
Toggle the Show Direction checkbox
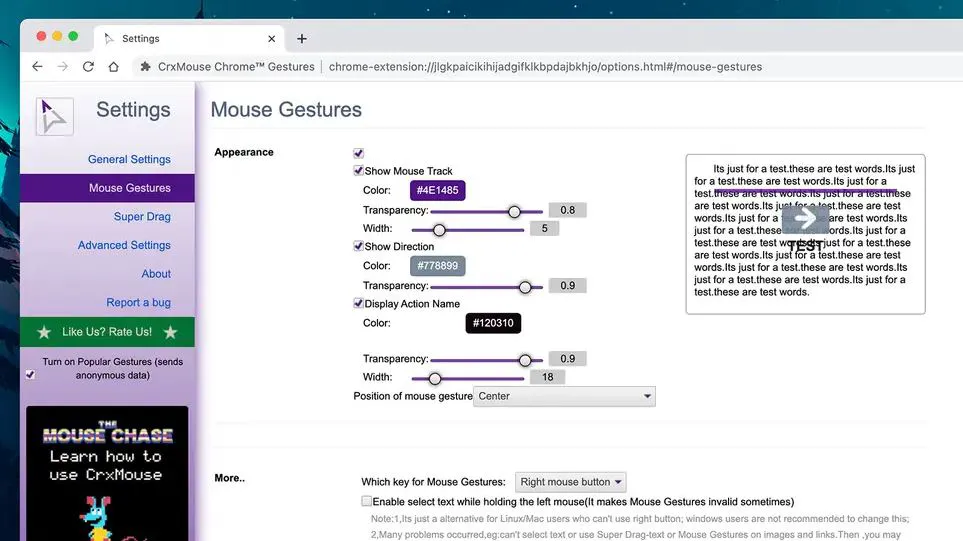click(x=358, y=246)
